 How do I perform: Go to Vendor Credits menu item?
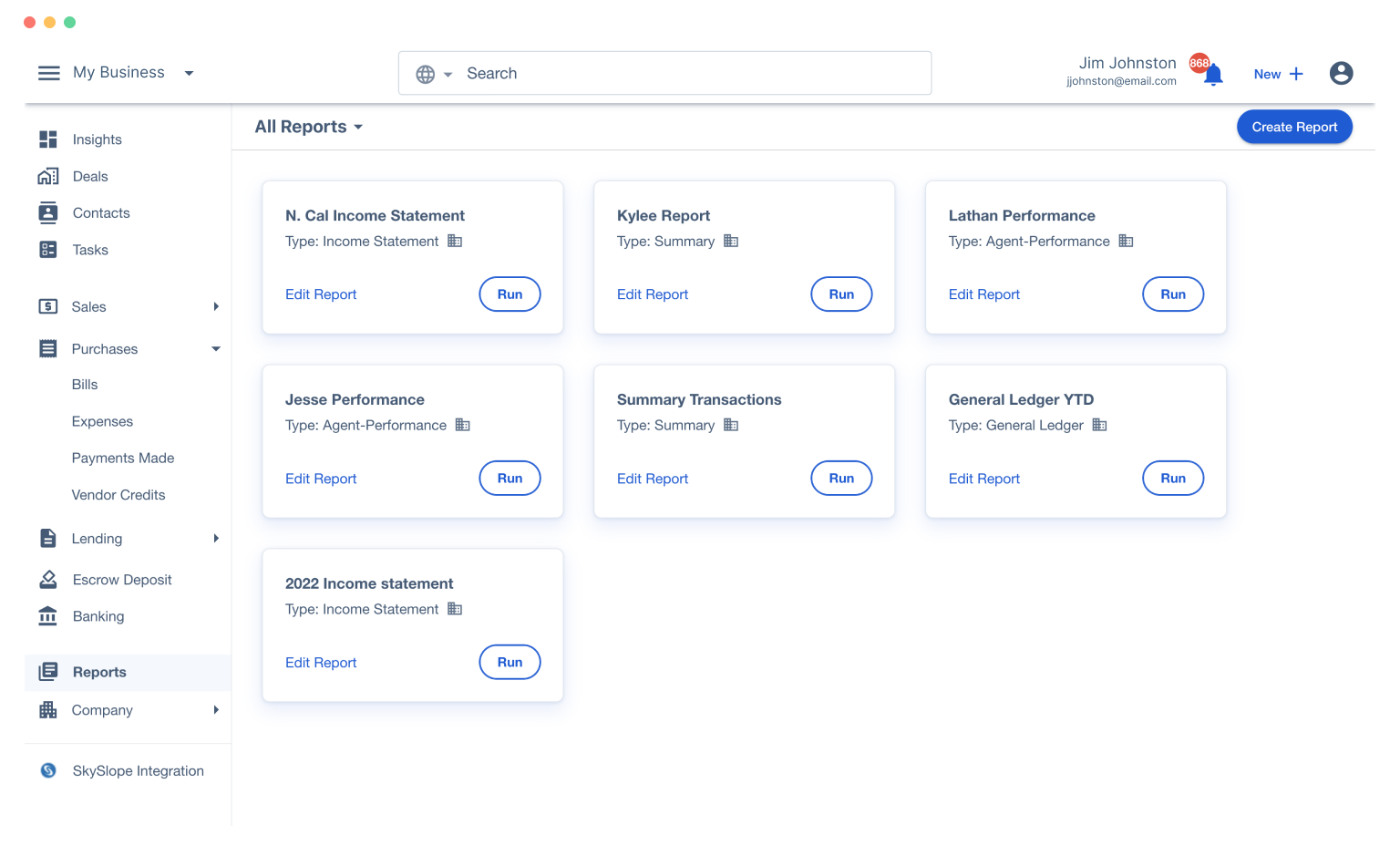(x=118, y=495)
